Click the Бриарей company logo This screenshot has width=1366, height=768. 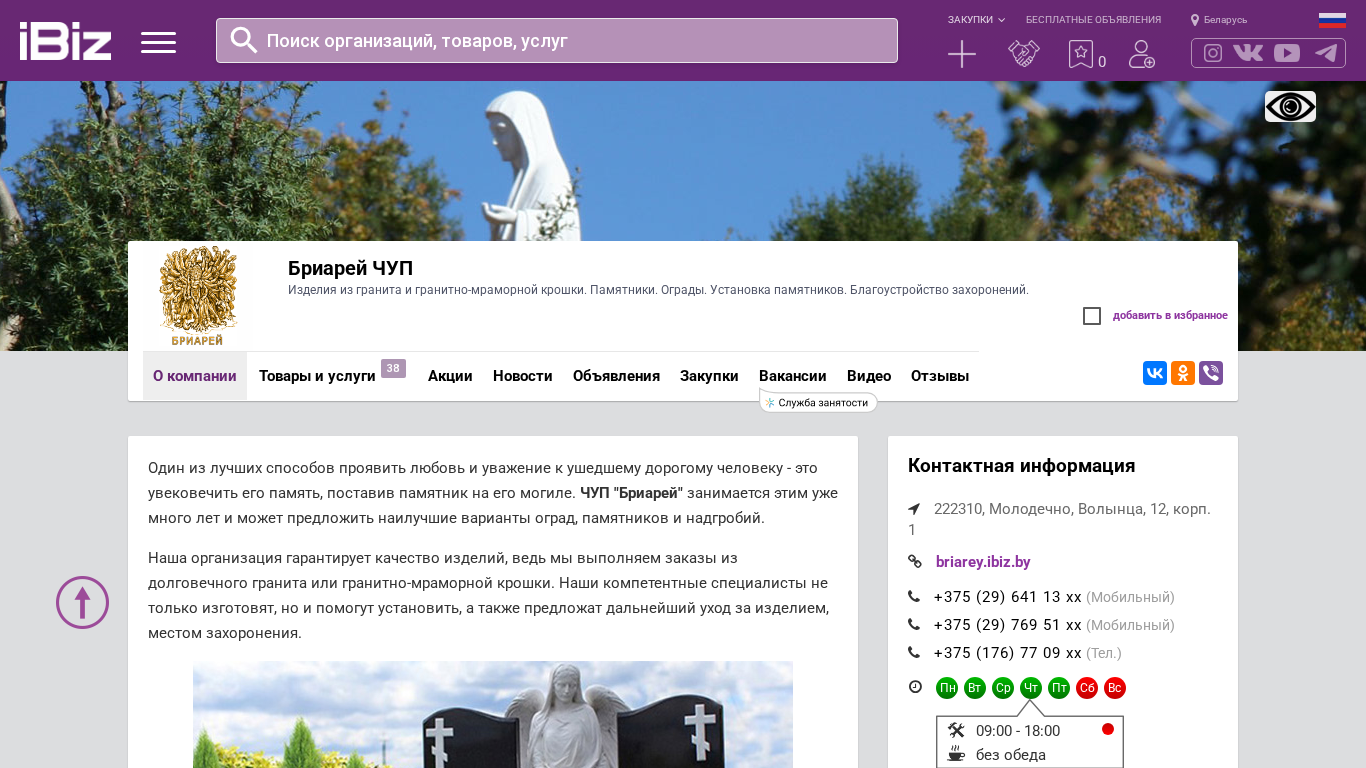click(x=198, y=296)
